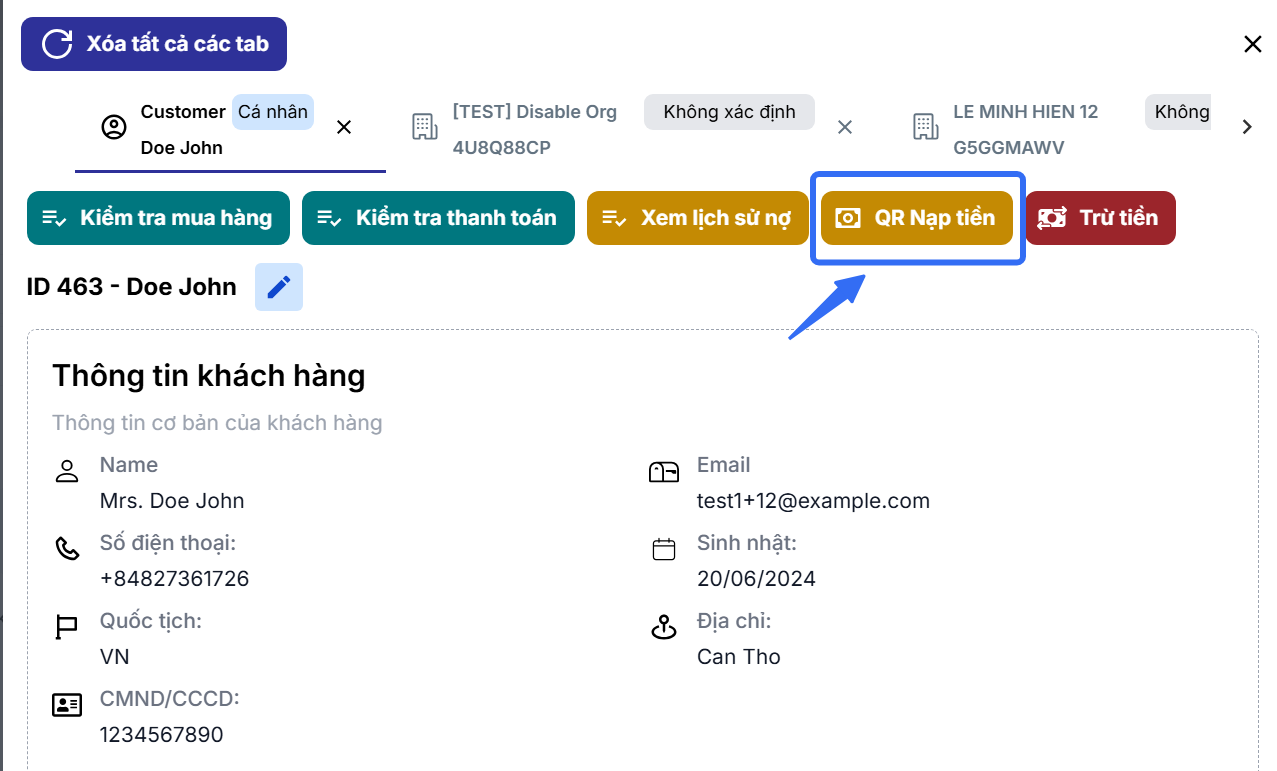Click the CMND/CCCD number 1234567890
Viewport: 1277px width, 771px height.
pyautogui.click(x=162, y=735)
